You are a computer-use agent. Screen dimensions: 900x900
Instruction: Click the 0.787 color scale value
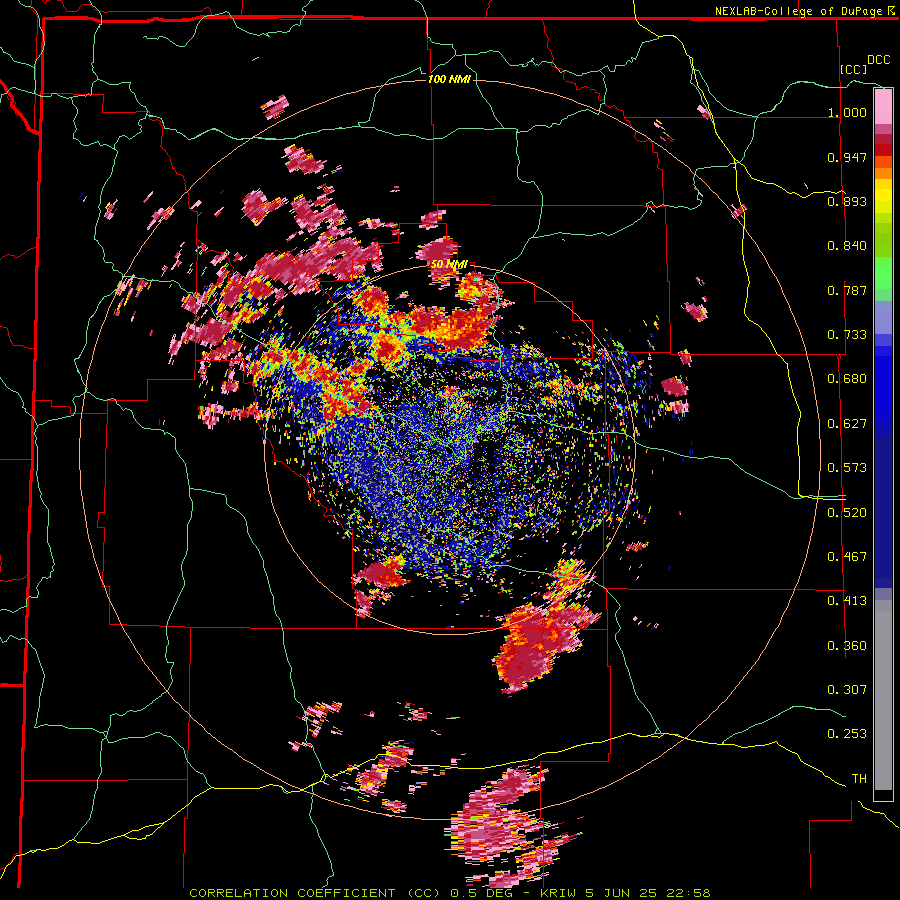847,290
